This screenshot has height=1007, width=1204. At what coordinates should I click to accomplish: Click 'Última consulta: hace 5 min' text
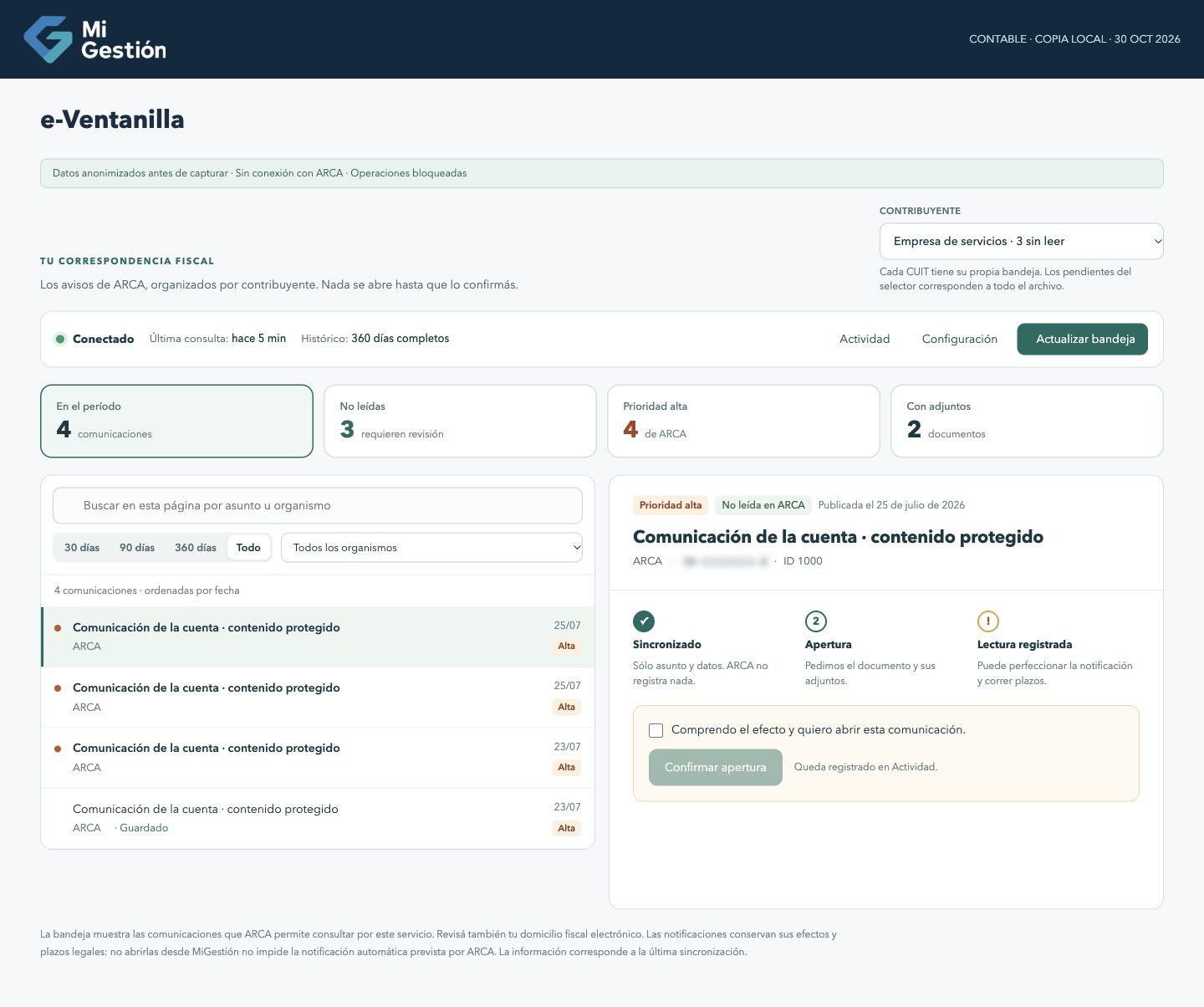[217, 339]
